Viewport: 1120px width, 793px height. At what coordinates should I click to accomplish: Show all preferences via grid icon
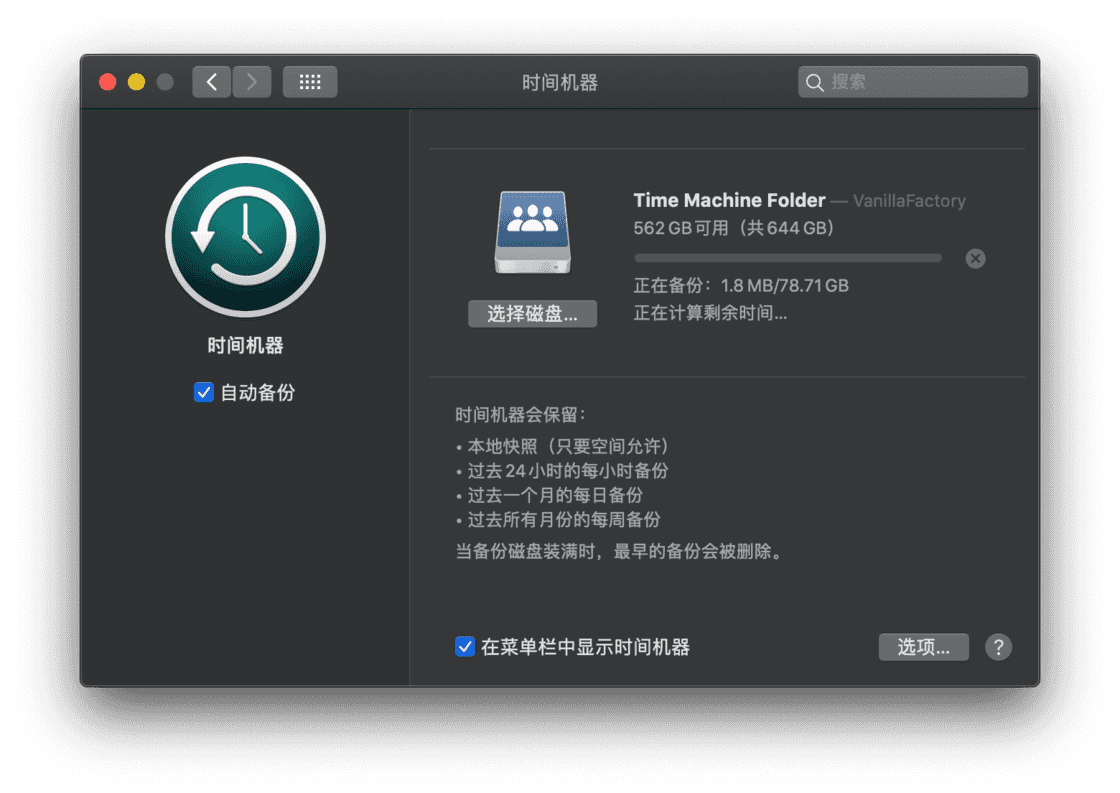(310, 82)
